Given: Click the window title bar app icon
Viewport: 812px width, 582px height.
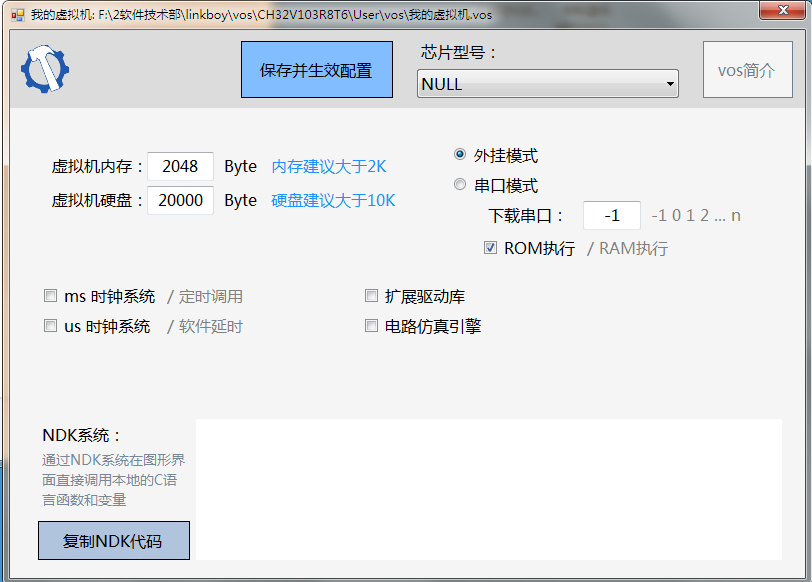Looking at the screenshot, I should tap(18, 14).
